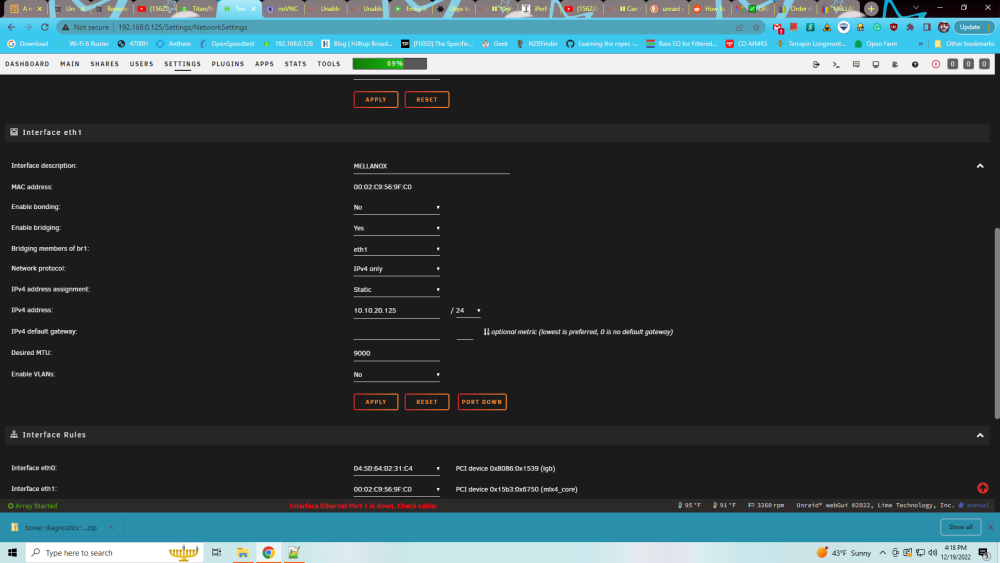Screen dimensions: 1000x563
Task: Click Chrome icon in Windows taskbar
Action: (x=268, y=553)
